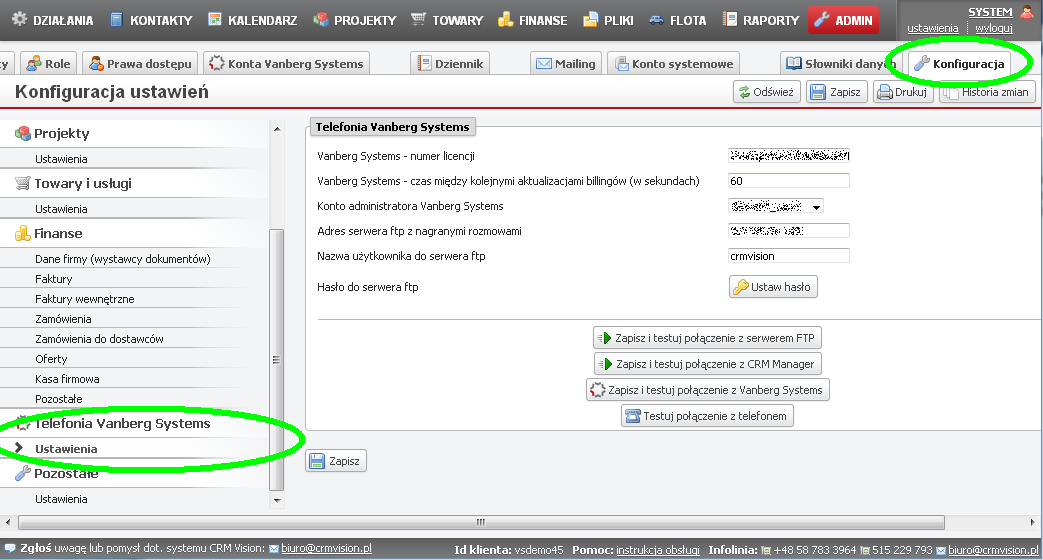Image resolution: width=1043 pixels, height=560 pixels.
Task: Click the wyloguj link
Action: pos(994,28)
